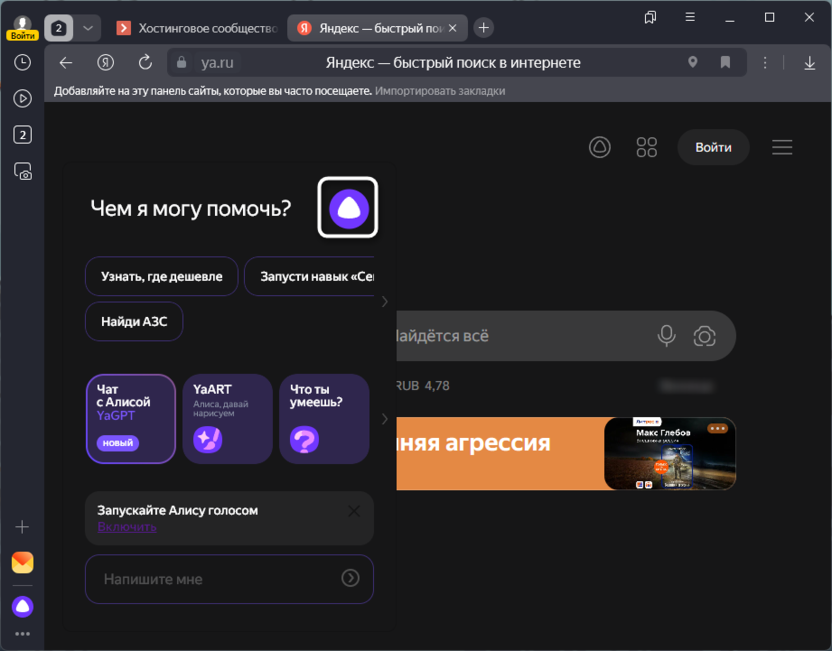Click the Напишите мне input field

(x=229, y=579)
